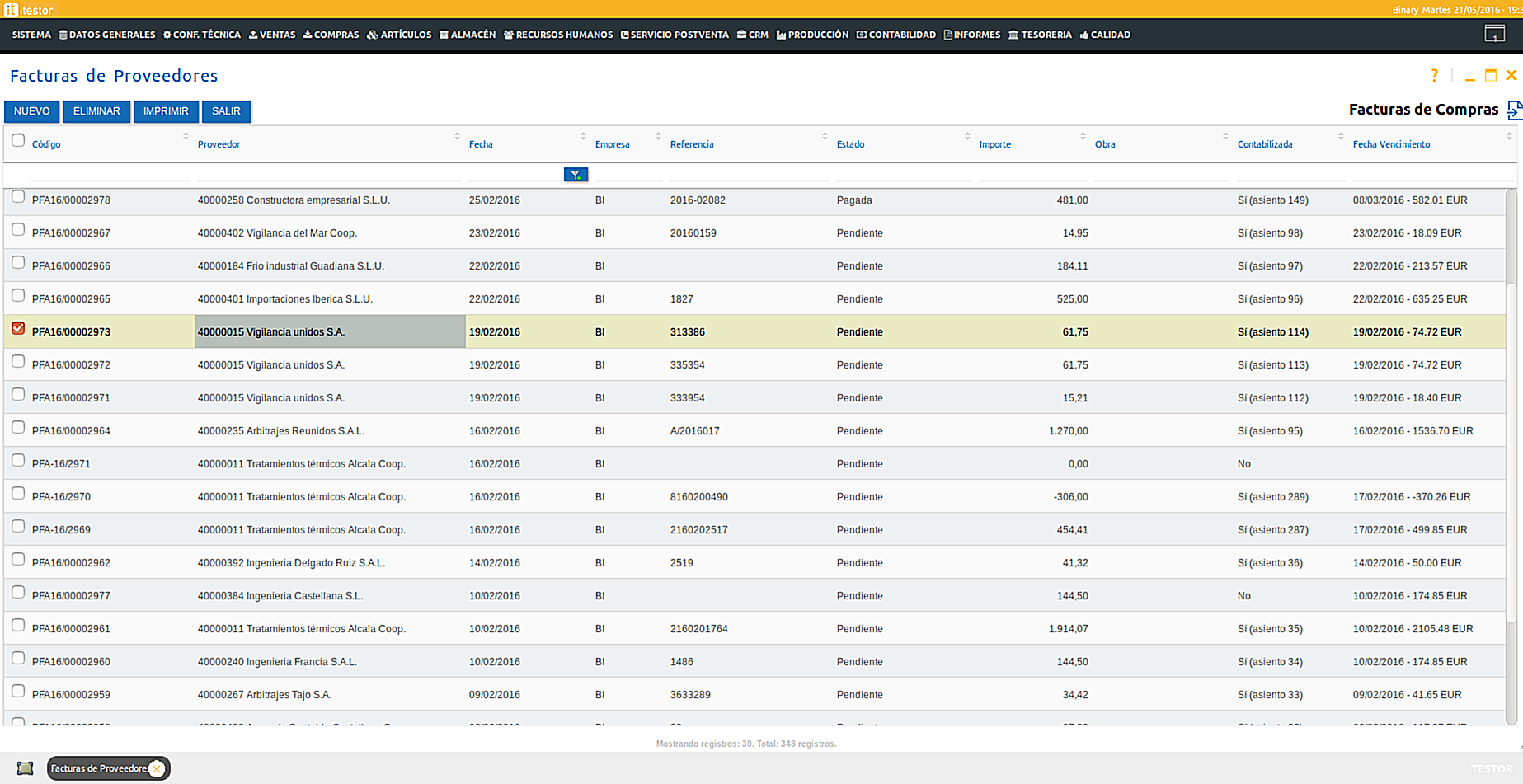
Task: Sort by Código column arrows
Action: pyautogui.click(x=186, y=136)
